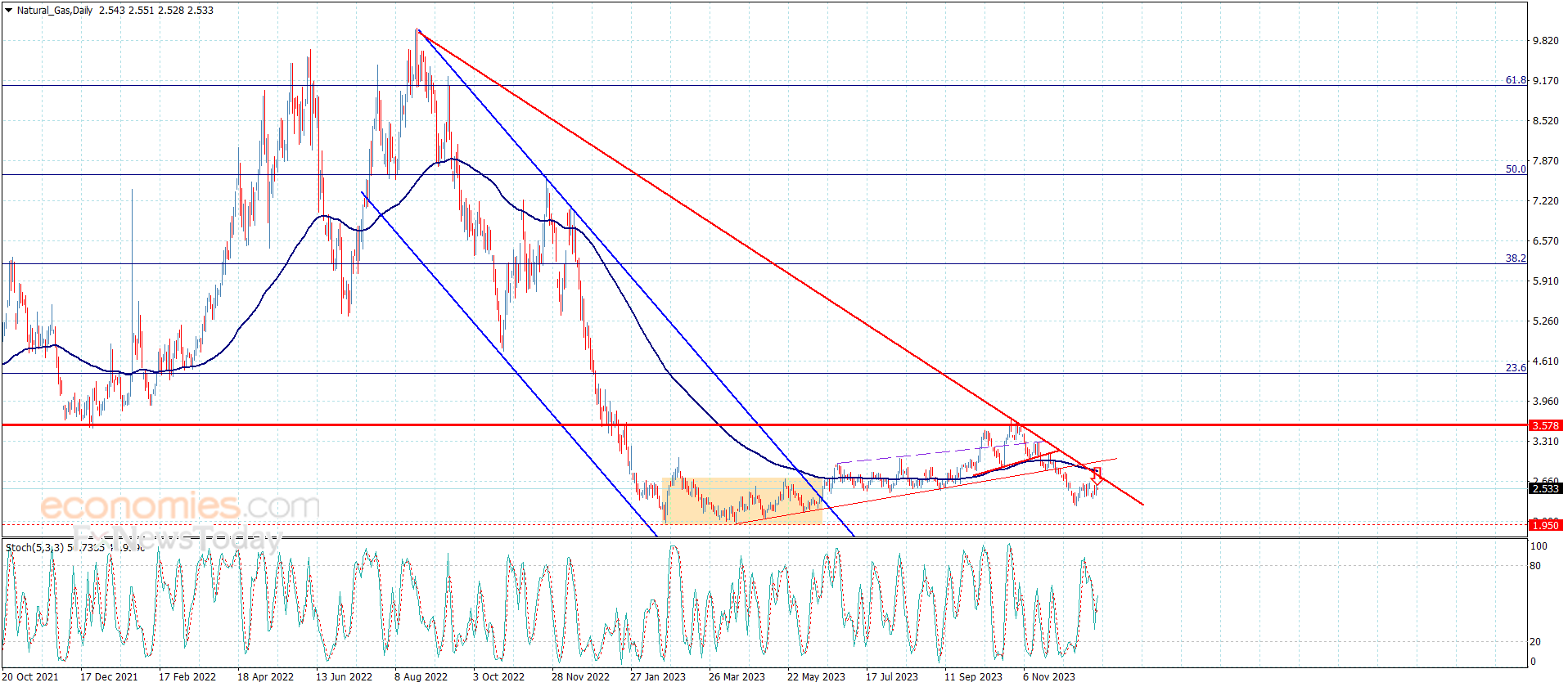Viewport: 1568px width, 687px height.
Task: Click the 61.8 Fibonacci level label
Action: 1516,80
